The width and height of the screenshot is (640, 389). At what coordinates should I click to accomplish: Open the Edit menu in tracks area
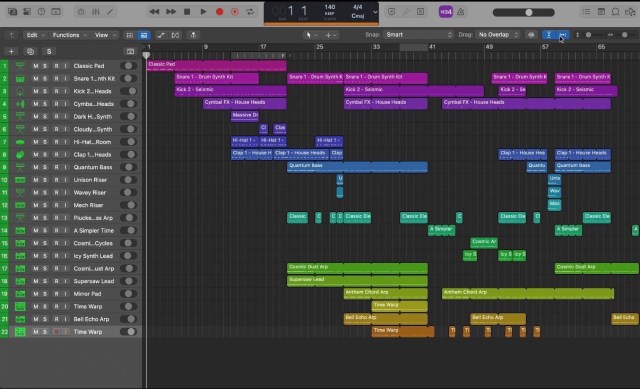(35, 35)
